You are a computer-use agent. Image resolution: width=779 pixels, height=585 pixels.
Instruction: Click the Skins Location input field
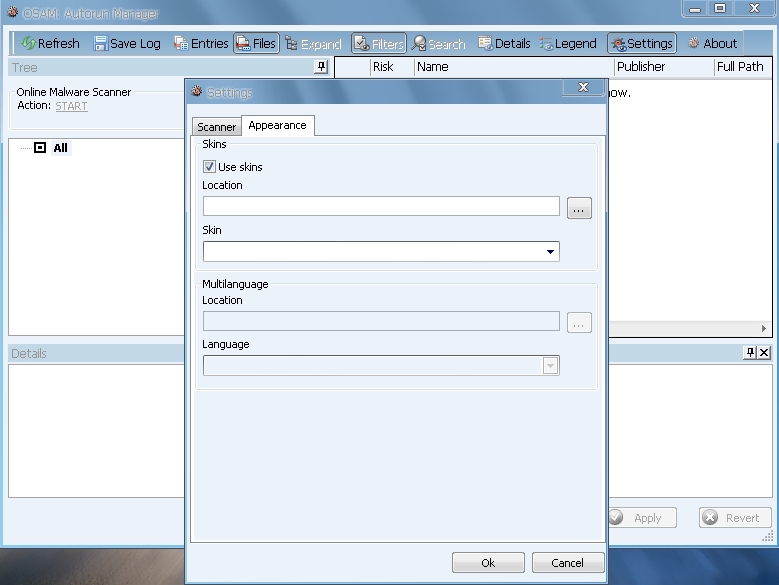click(x=381, y=206)
